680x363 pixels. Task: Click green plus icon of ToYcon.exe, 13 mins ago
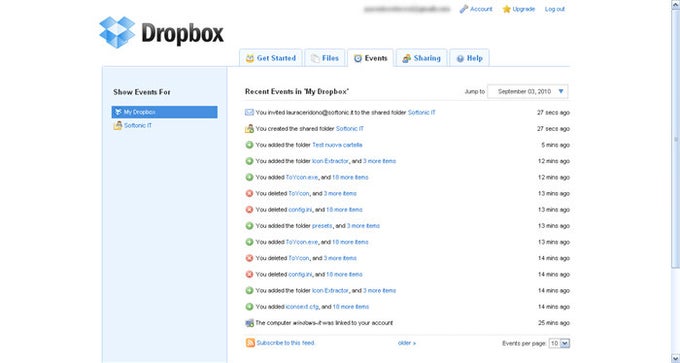249,242
